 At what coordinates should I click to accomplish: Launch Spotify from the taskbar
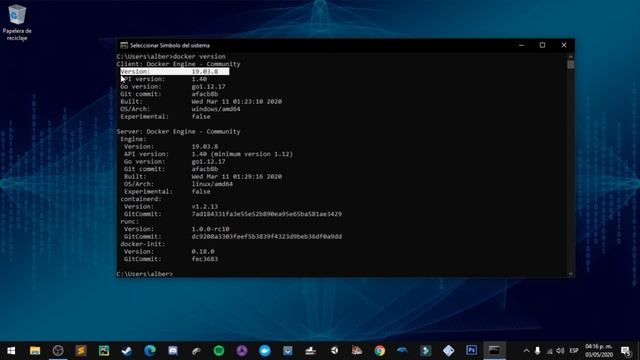219,351
